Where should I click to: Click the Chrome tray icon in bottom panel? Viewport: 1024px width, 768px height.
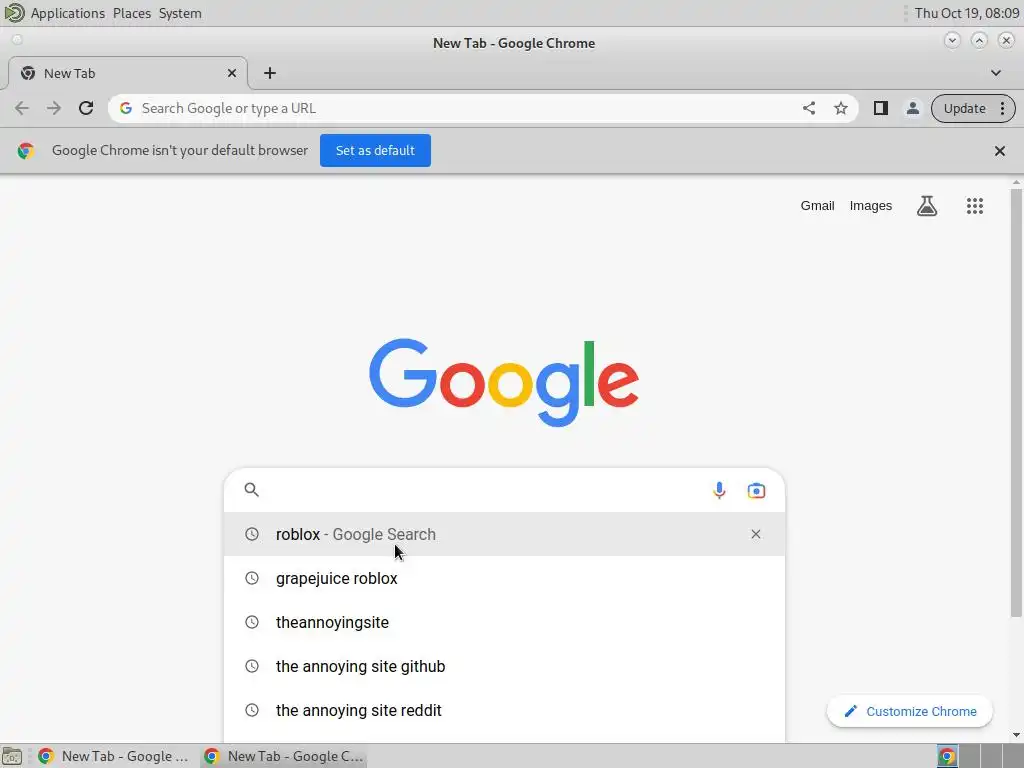click(x=947, y=756)
